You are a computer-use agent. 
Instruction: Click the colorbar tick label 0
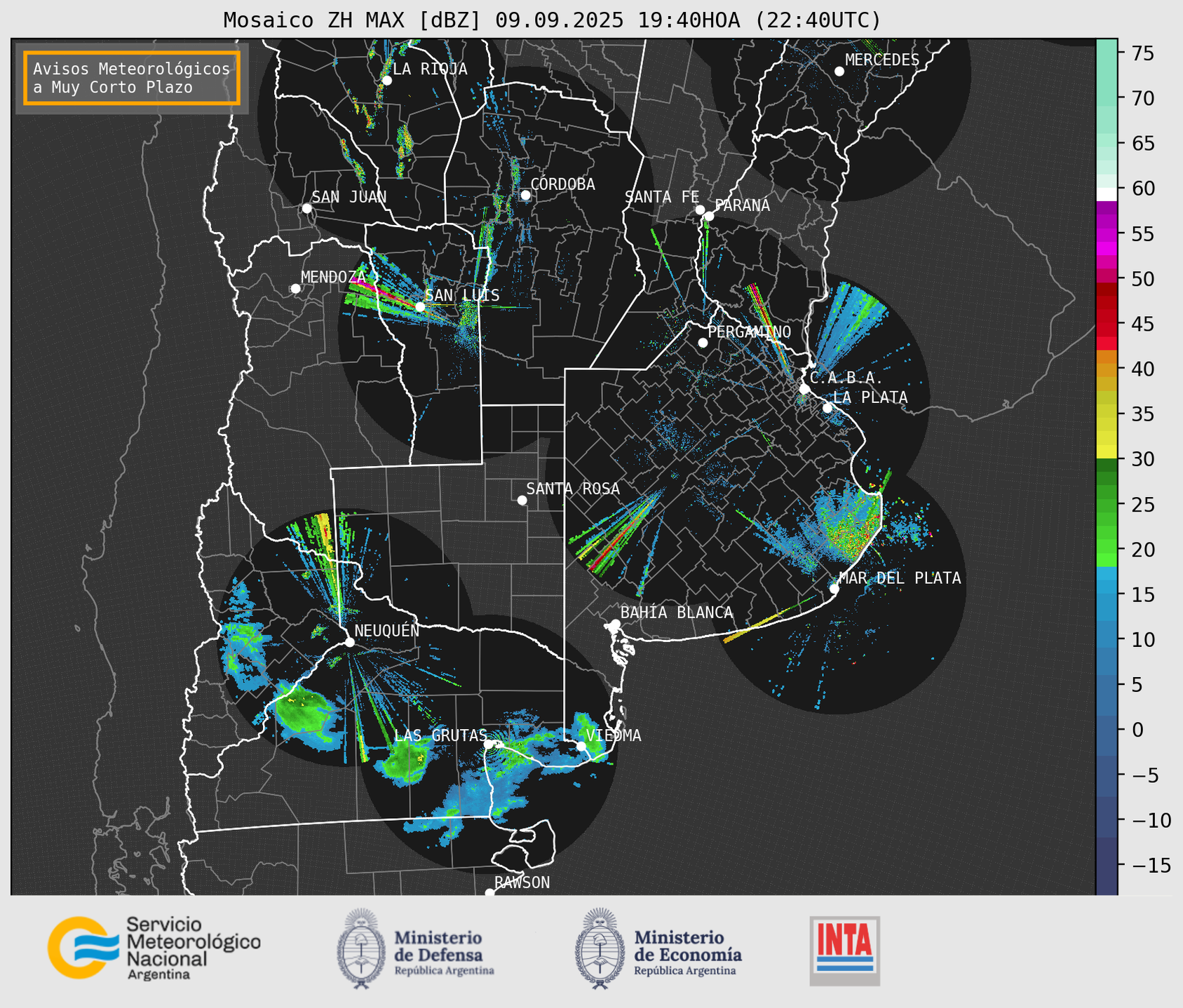[x=1137, y=730]
